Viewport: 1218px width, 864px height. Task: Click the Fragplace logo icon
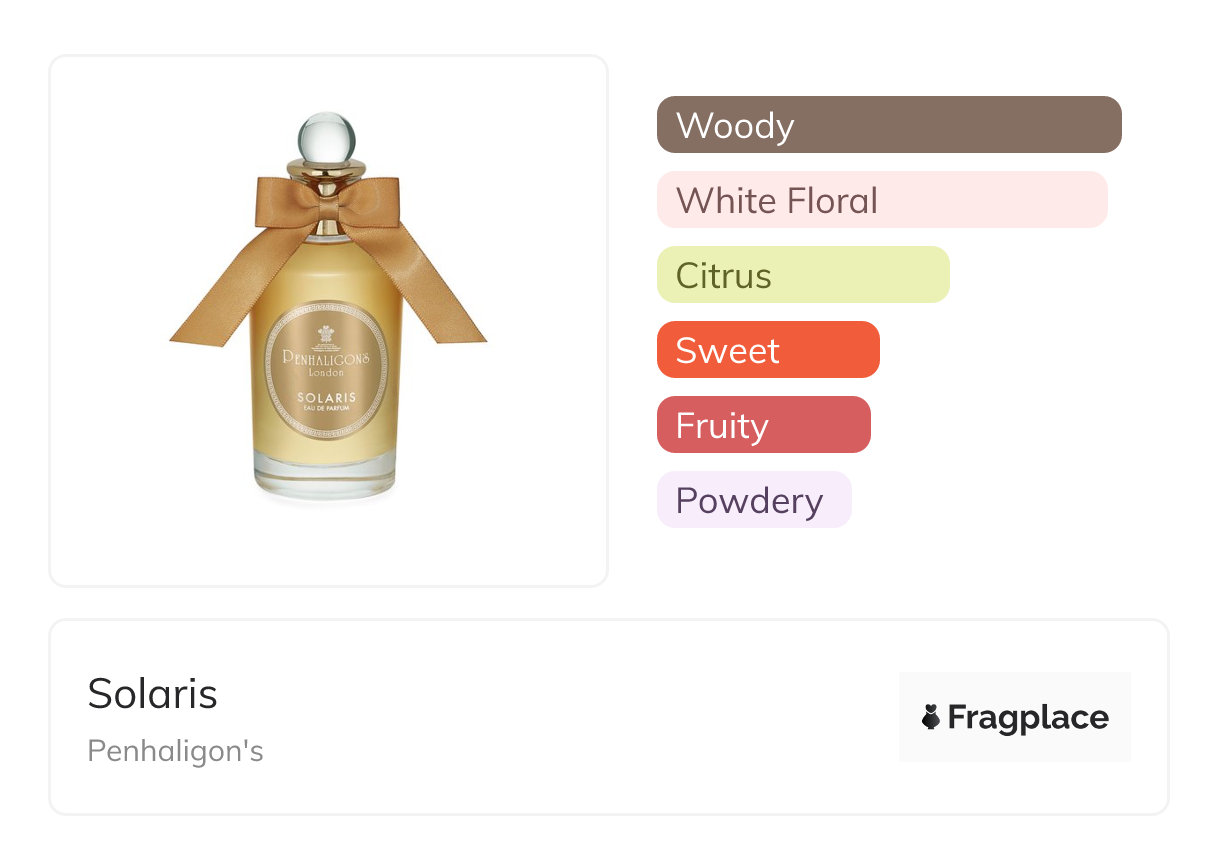pyautogui.click(x=931, y=717)
